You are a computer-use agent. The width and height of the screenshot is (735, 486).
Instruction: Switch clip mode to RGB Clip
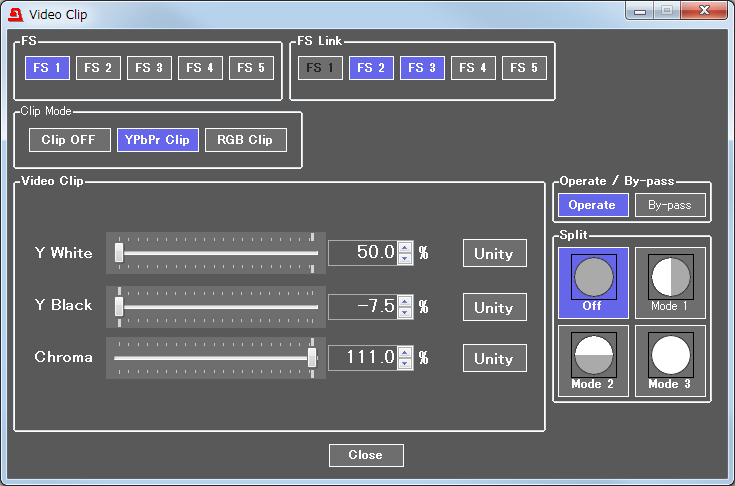[x=246, y=140]
